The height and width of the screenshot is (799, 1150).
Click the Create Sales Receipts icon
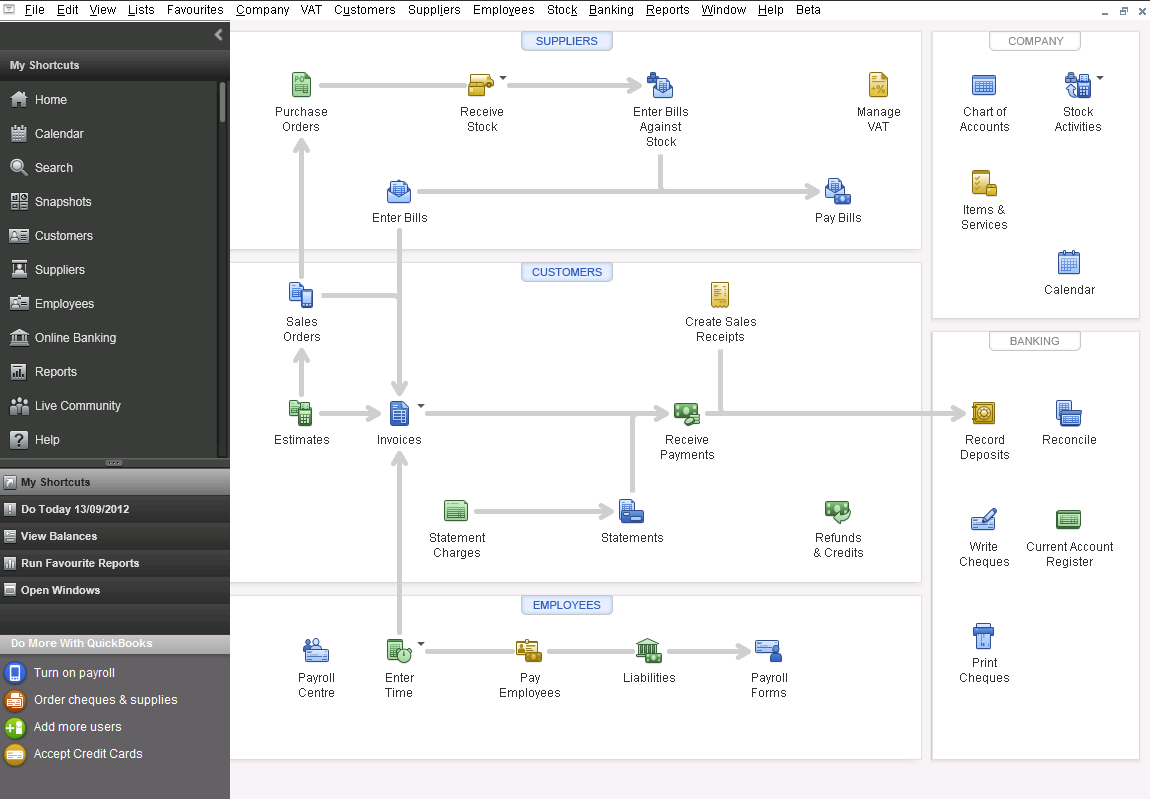pos(720,294)
